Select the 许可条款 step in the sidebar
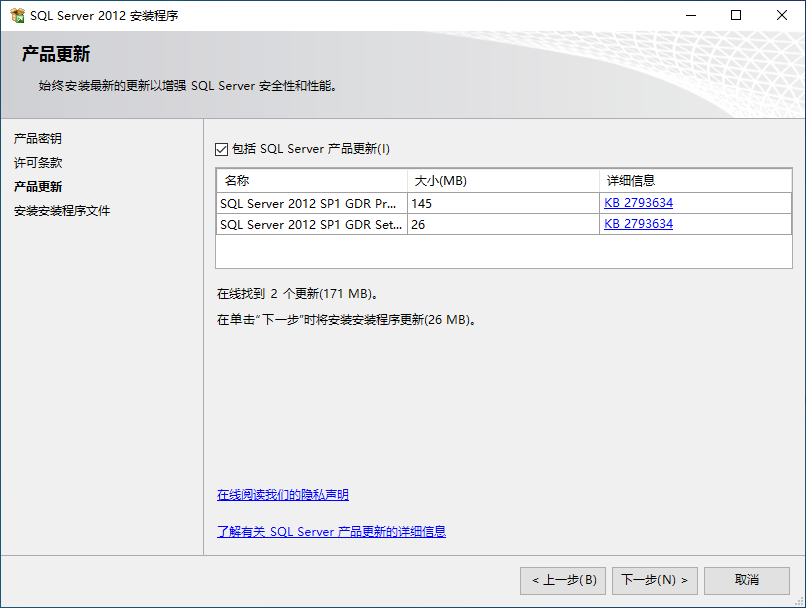Screen dimensions: 806x608 38,162
